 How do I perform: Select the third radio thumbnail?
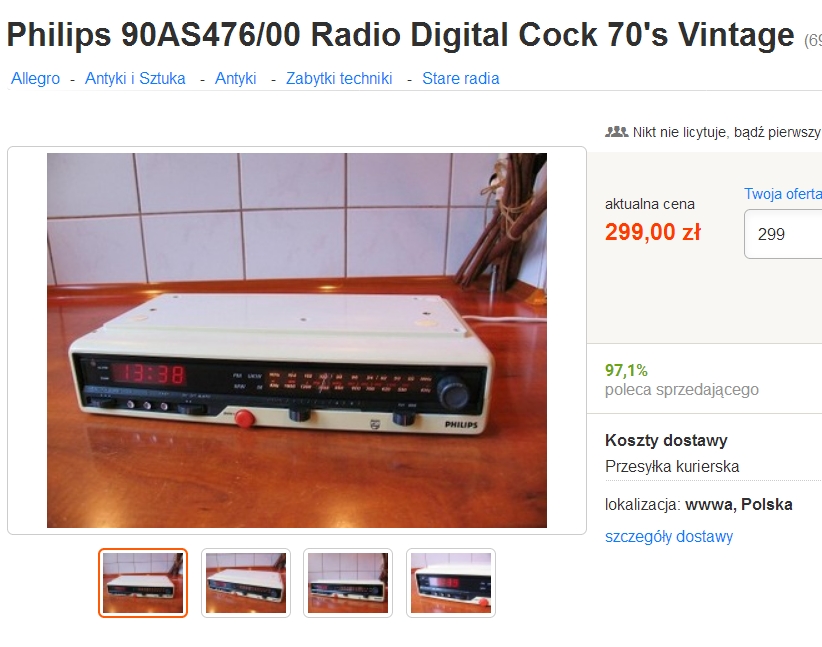point(348,583)
